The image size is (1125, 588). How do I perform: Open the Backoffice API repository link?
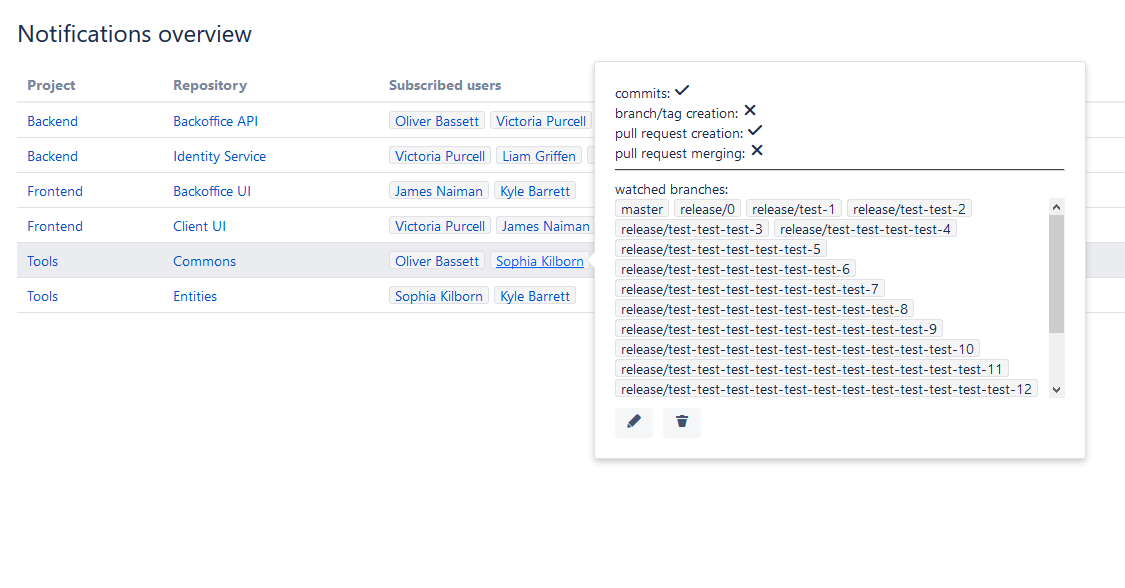[216, 121]
